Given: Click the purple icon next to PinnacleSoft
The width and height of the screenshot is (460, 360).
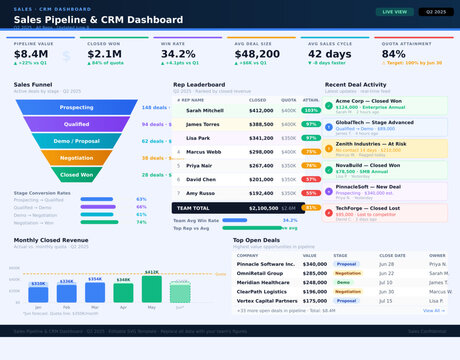Looking at the screenshot, I should point(329,191).
